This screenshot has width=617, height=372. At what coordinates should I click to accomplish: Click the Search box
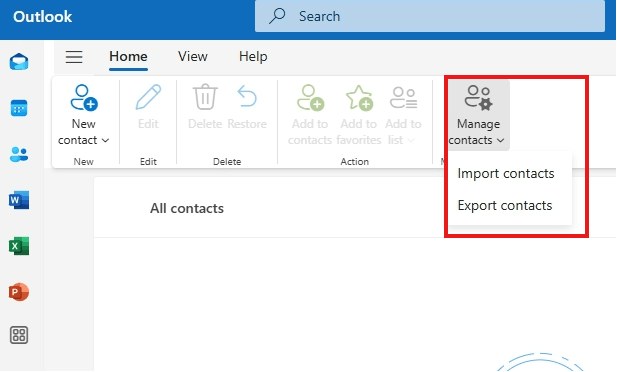point(430,16)
